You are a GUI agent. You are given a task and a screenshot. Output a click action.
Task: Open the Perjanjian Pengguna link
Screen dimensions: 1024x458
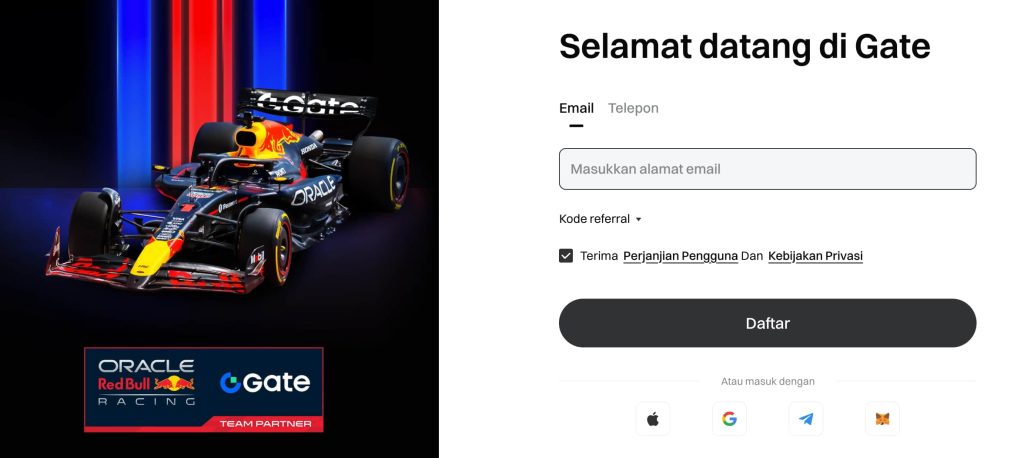tap(680, 256)
